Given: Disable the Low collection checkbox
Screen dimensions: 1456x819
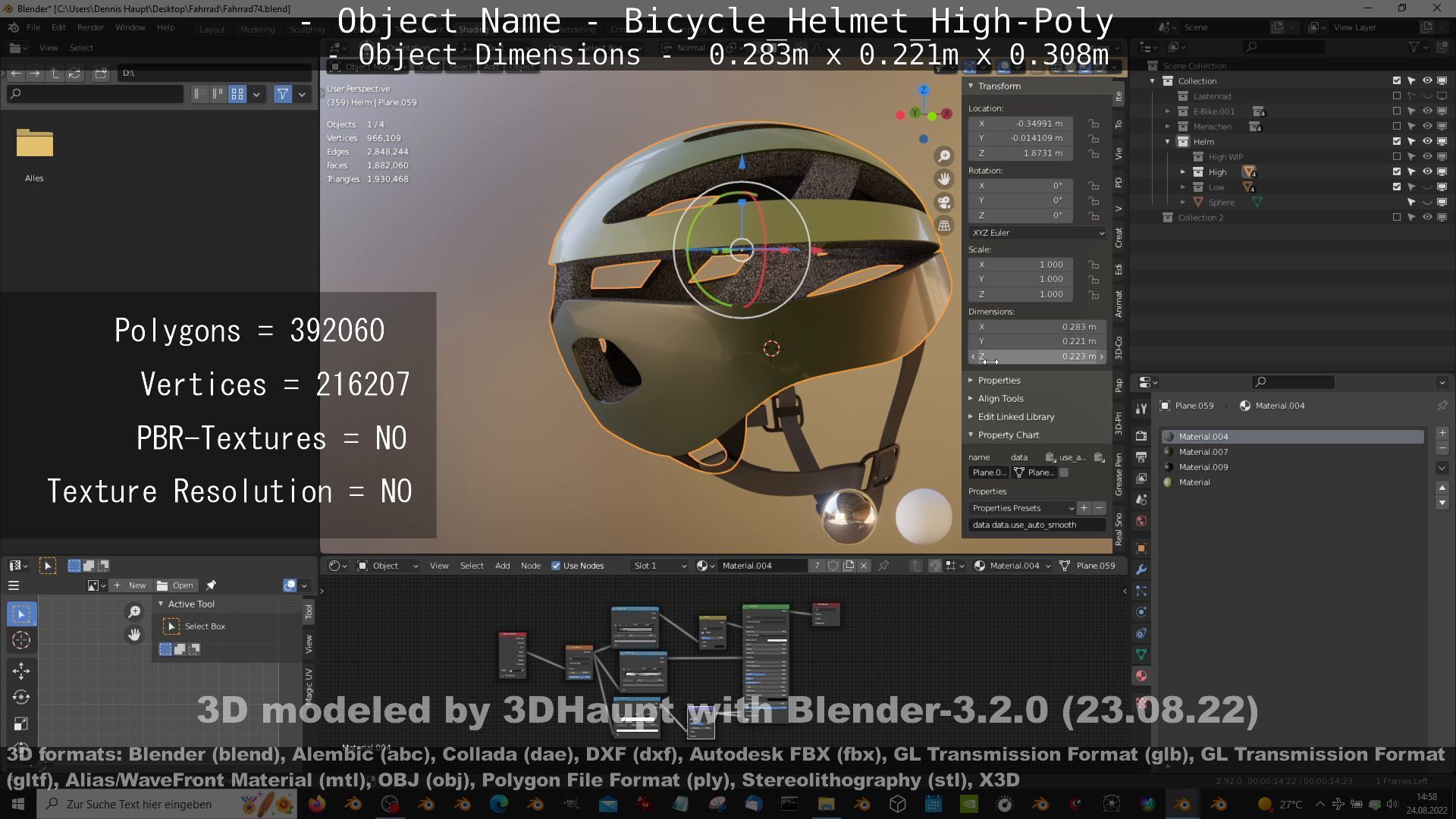Looking at the screenshot, I should 1397,187.
